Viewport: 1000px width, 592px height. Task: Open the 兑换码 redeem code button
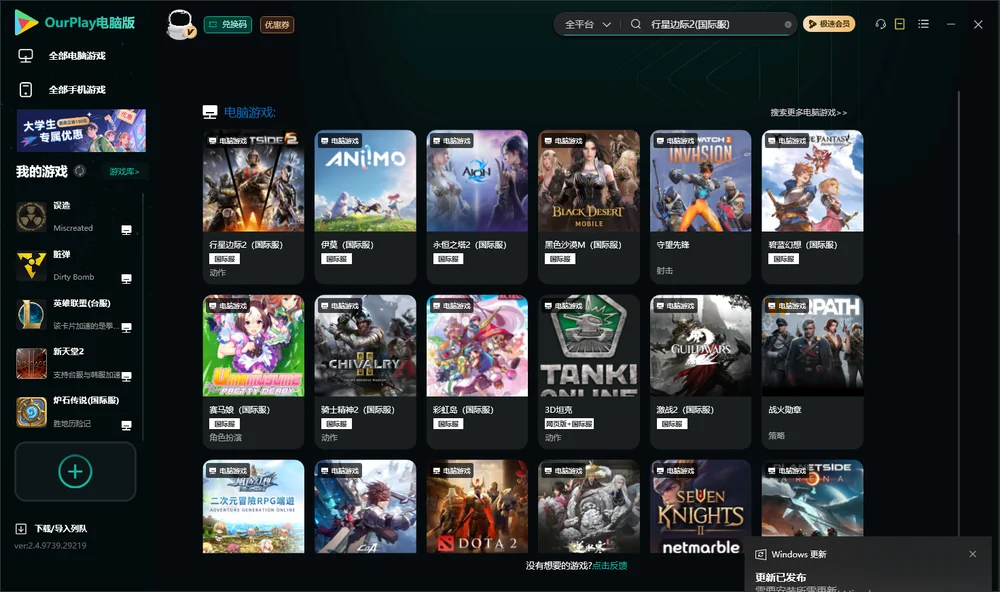[x=228, y=25]
